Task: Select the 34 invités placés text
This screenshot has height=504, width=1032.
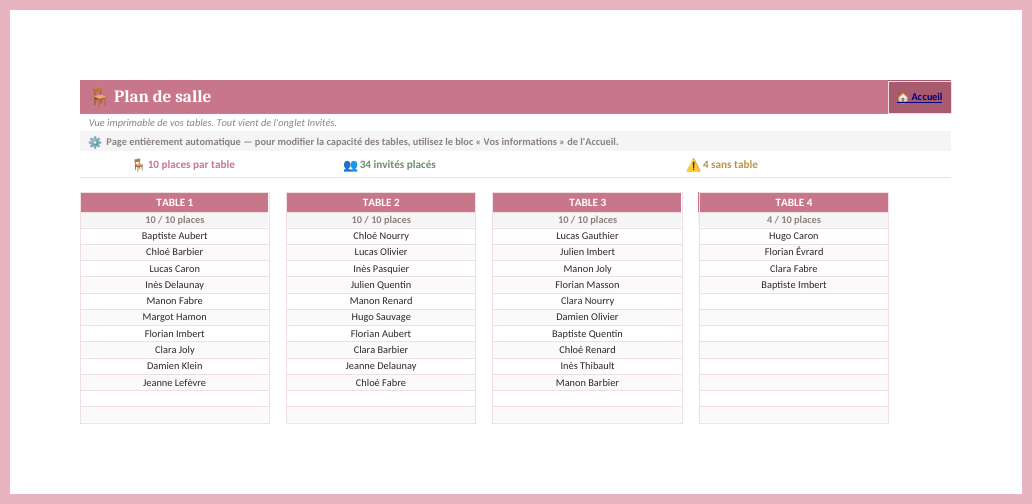Action: tap(398, 164)
